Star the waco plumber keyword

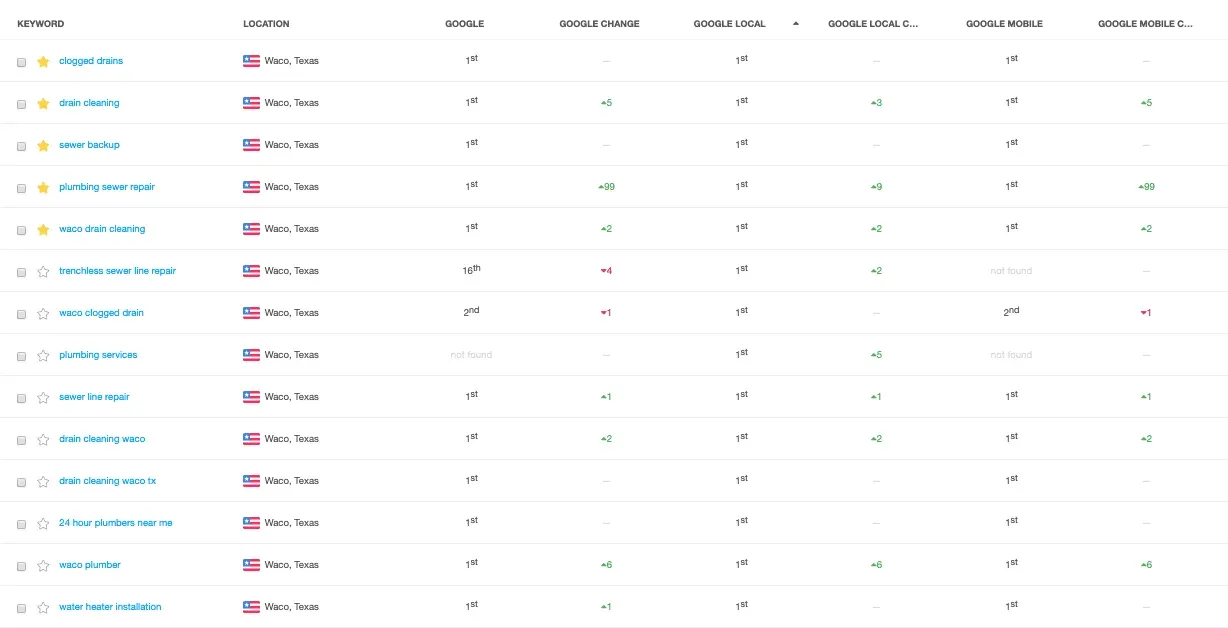click(x=43, y=566)
